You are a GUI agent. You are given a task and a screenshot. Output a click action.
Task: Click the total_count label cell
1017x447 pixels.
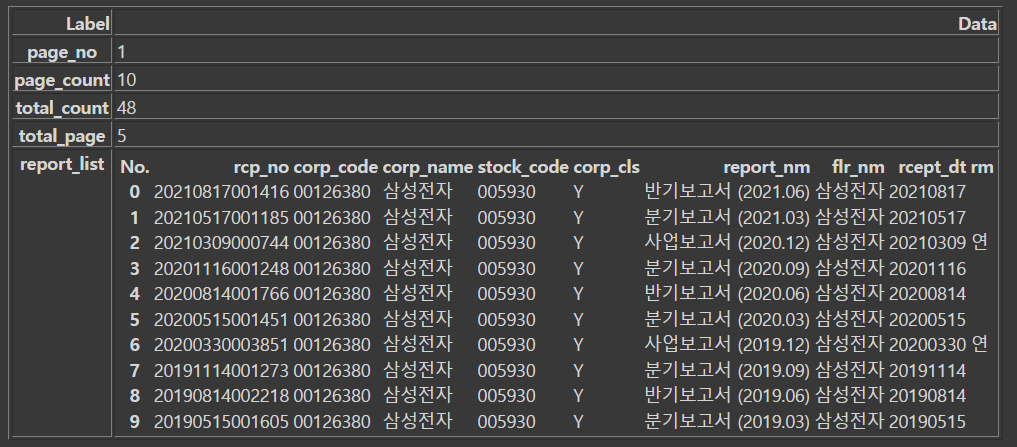click(62, 108)
